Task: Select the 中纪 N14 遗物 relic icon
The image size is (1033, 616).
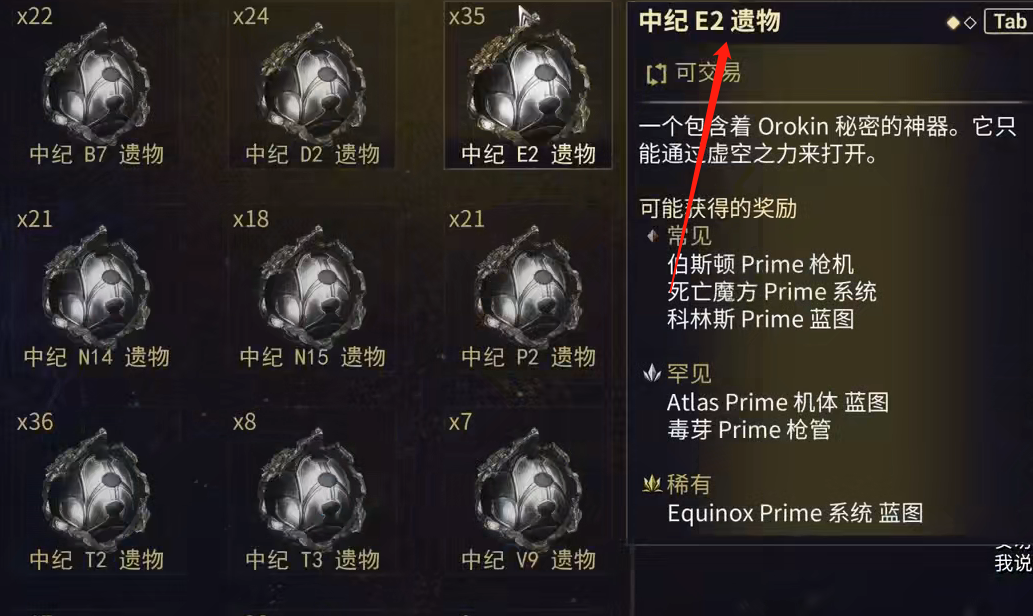Action: click(96, 284)
